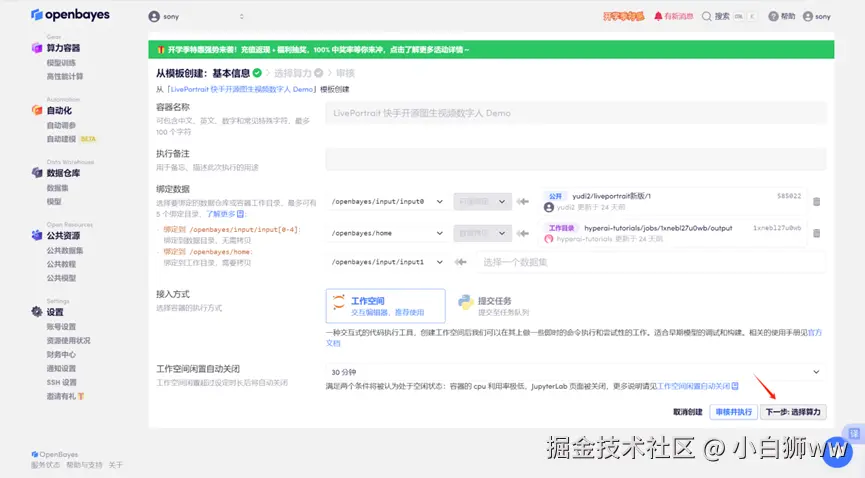Go to 数据集 under 数据仓库
Image resolution: width=865 pixels, height=478 pixels.
tap(57, 188)
